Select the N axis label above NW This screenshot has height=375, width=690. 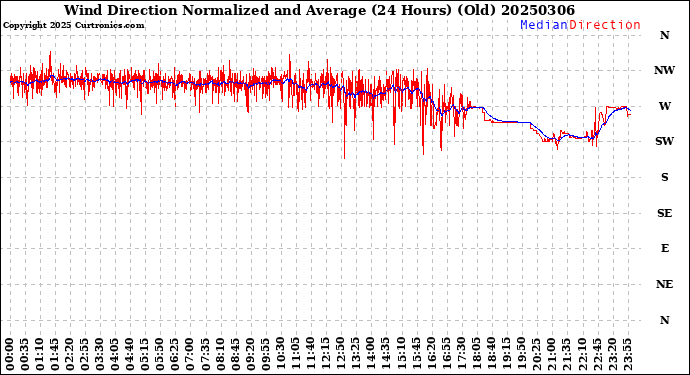pos(664,35)
